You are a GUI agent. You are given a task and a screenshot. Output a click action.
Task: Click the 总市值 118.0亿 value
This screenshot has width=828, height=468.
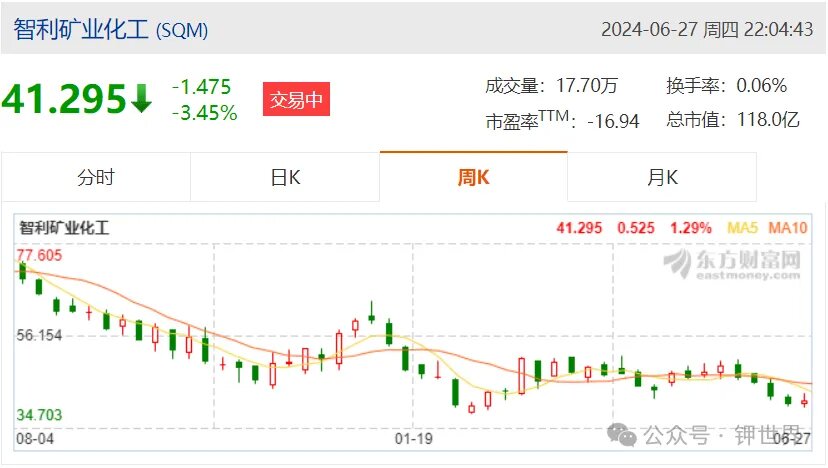pyautogui.click(x=768, y=119)
